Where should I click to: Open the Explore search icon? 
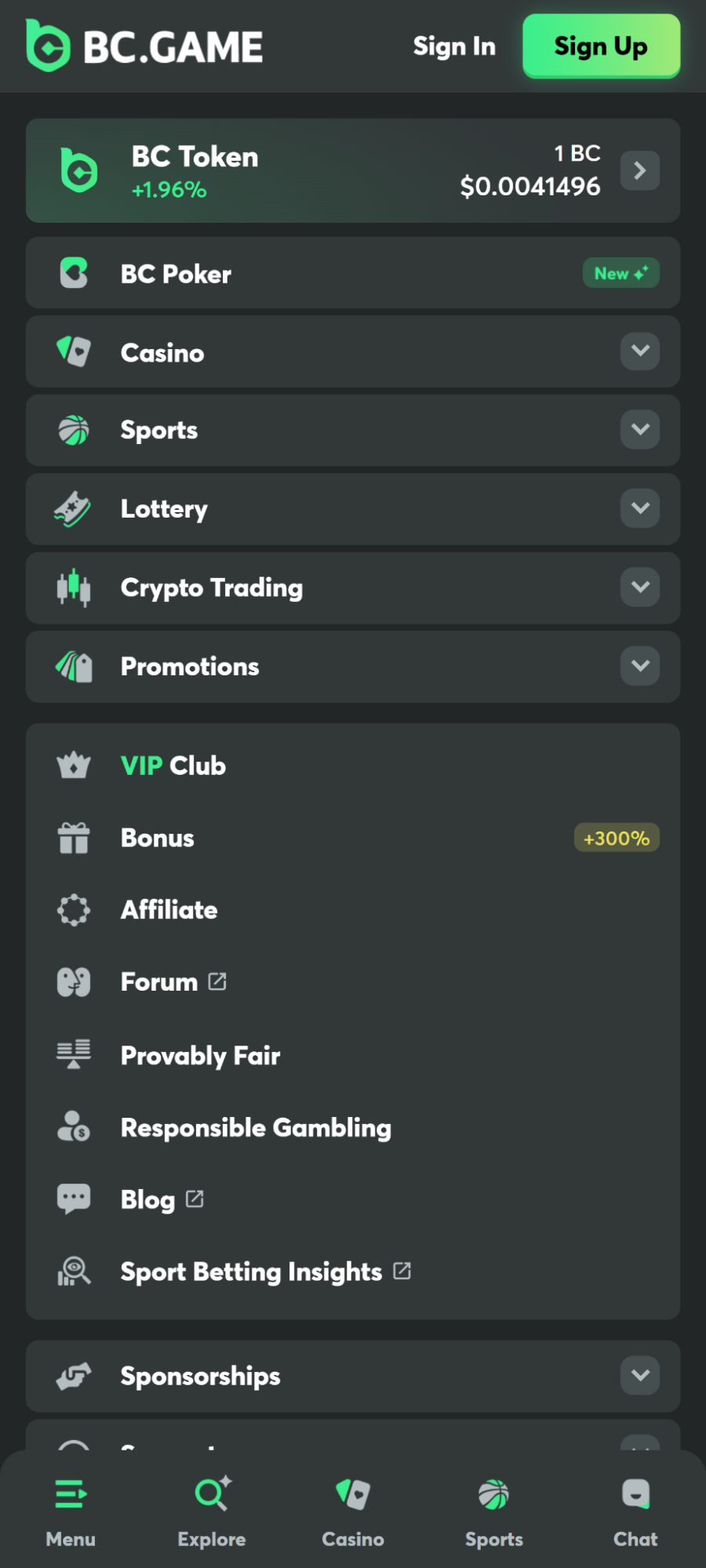click(212, 1494)
